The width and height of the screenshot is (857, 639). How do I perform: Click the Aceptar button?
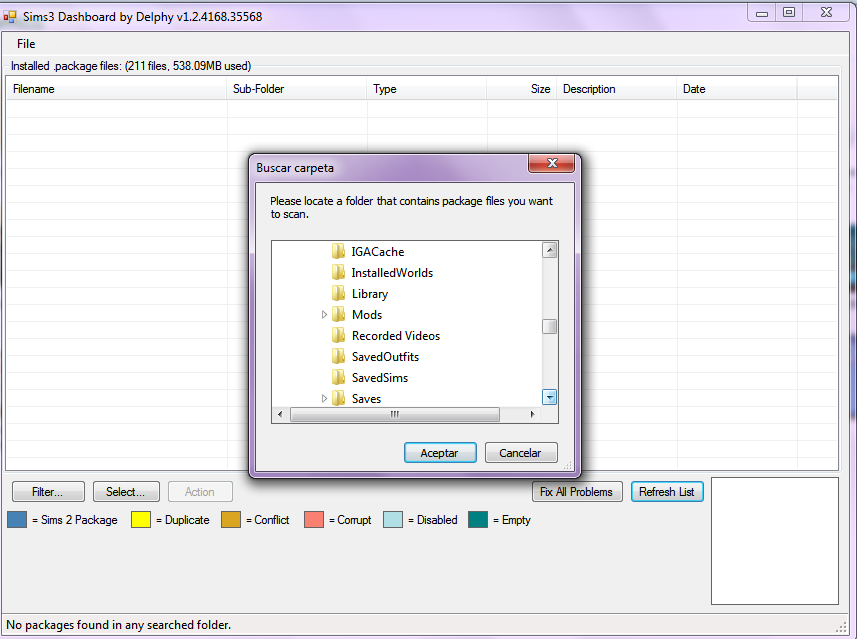pos(440,452)
